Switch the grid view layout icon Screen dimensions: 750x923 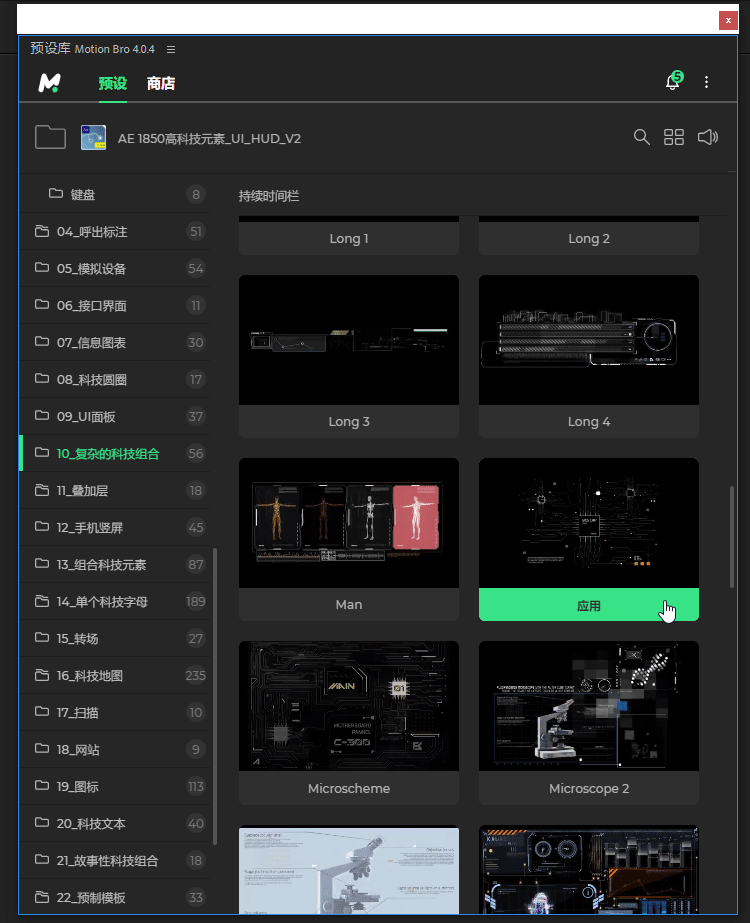point(674,137)
